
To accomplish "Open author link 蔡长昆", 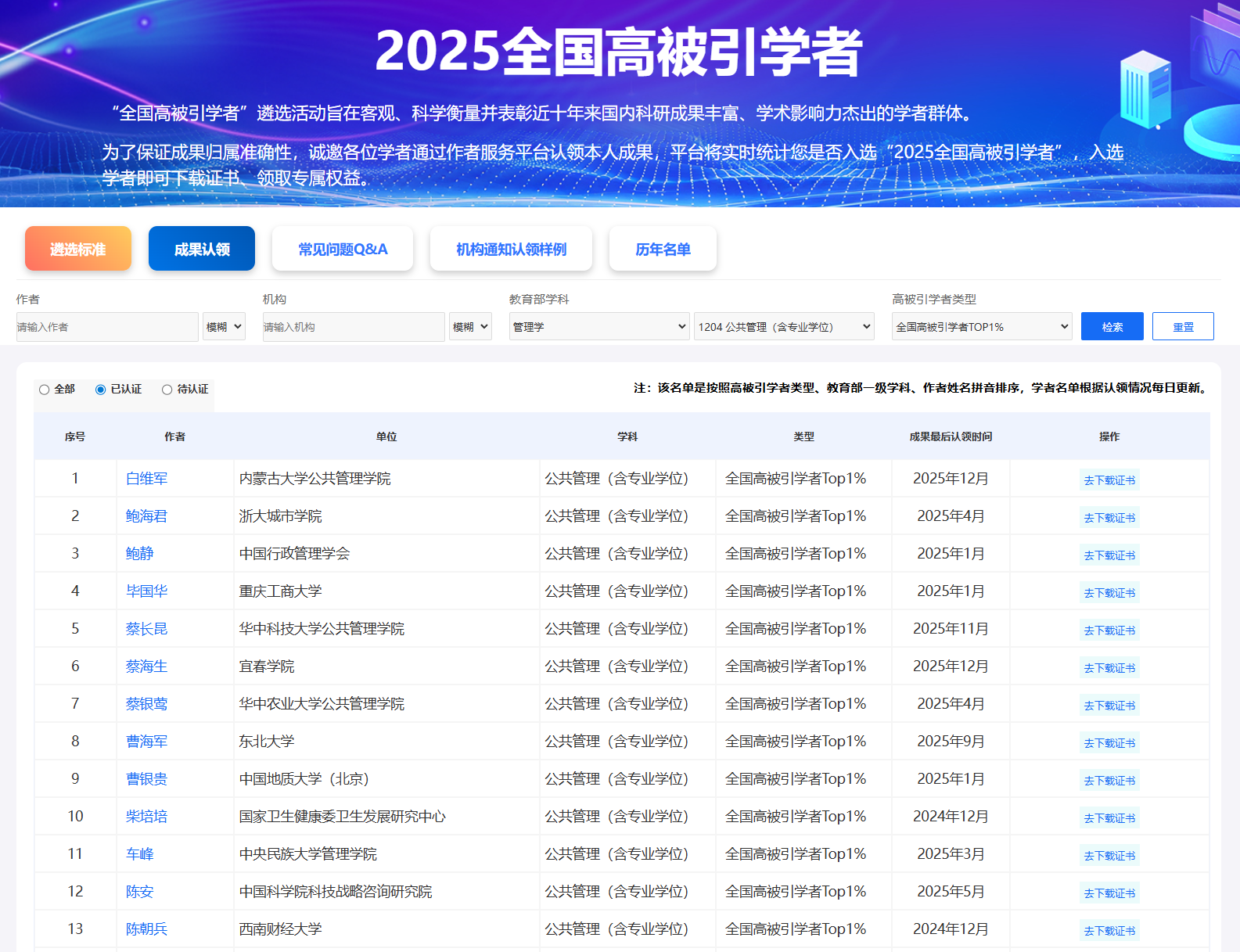I will pyautogui.click(x=147, y=629).
